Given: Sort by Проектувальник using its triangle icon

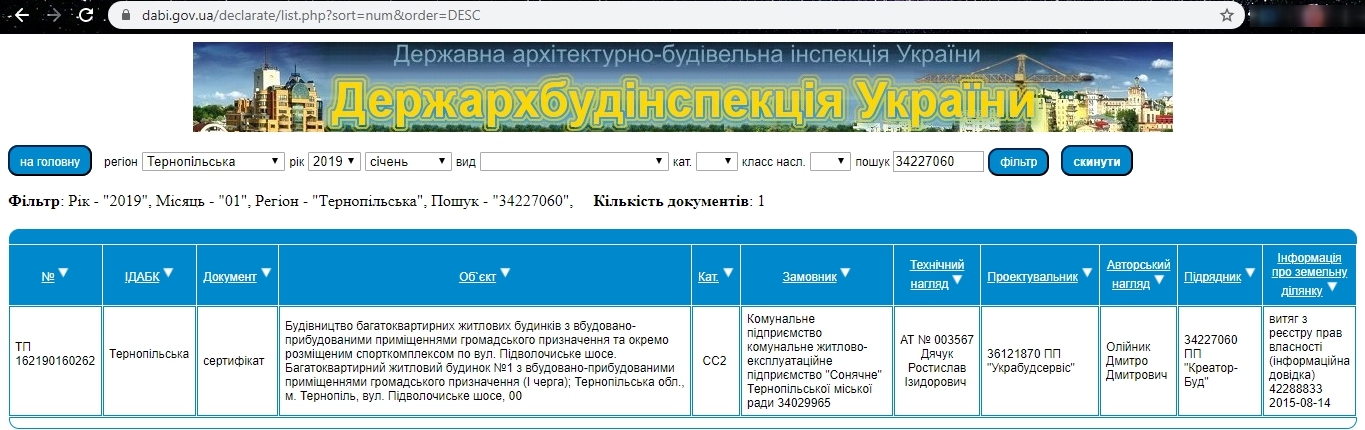Looking at the screenshot, I should [x=1087, y=272].
